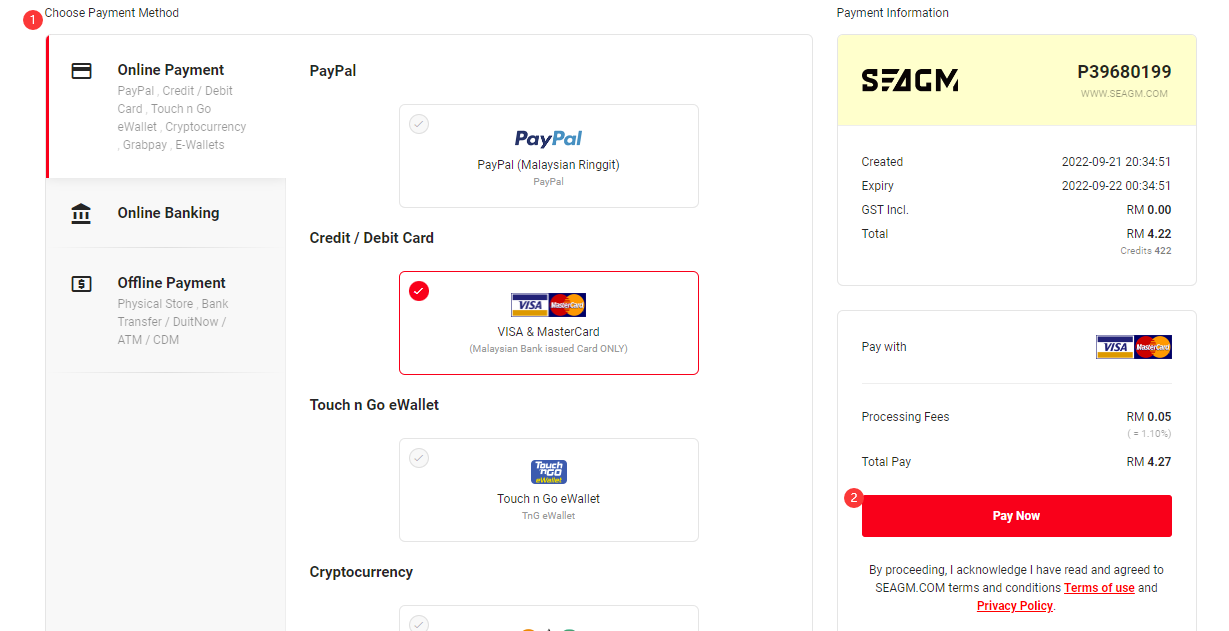Click the VISA MasterCard icon next to Pay with
Viewport: 1229px width, 631px height.
pyautogui.click(x=1134, y=347)
